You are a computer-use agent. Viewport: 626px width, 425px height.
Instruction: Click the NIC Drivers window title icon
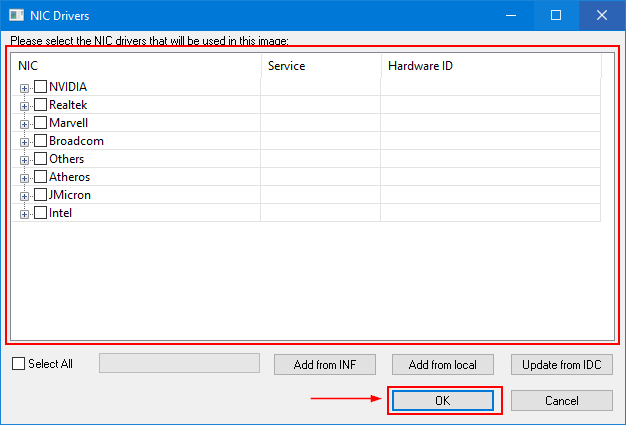[16, 15]
